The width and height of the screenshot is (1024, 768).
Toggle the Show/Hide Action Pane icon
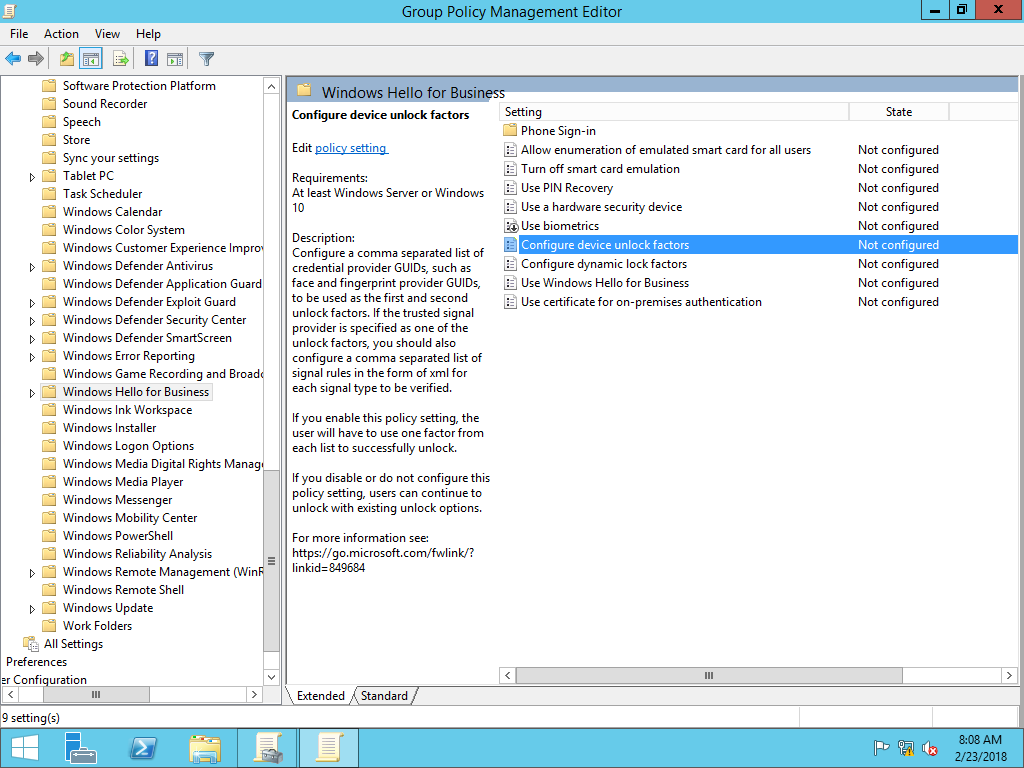(175, 59)
